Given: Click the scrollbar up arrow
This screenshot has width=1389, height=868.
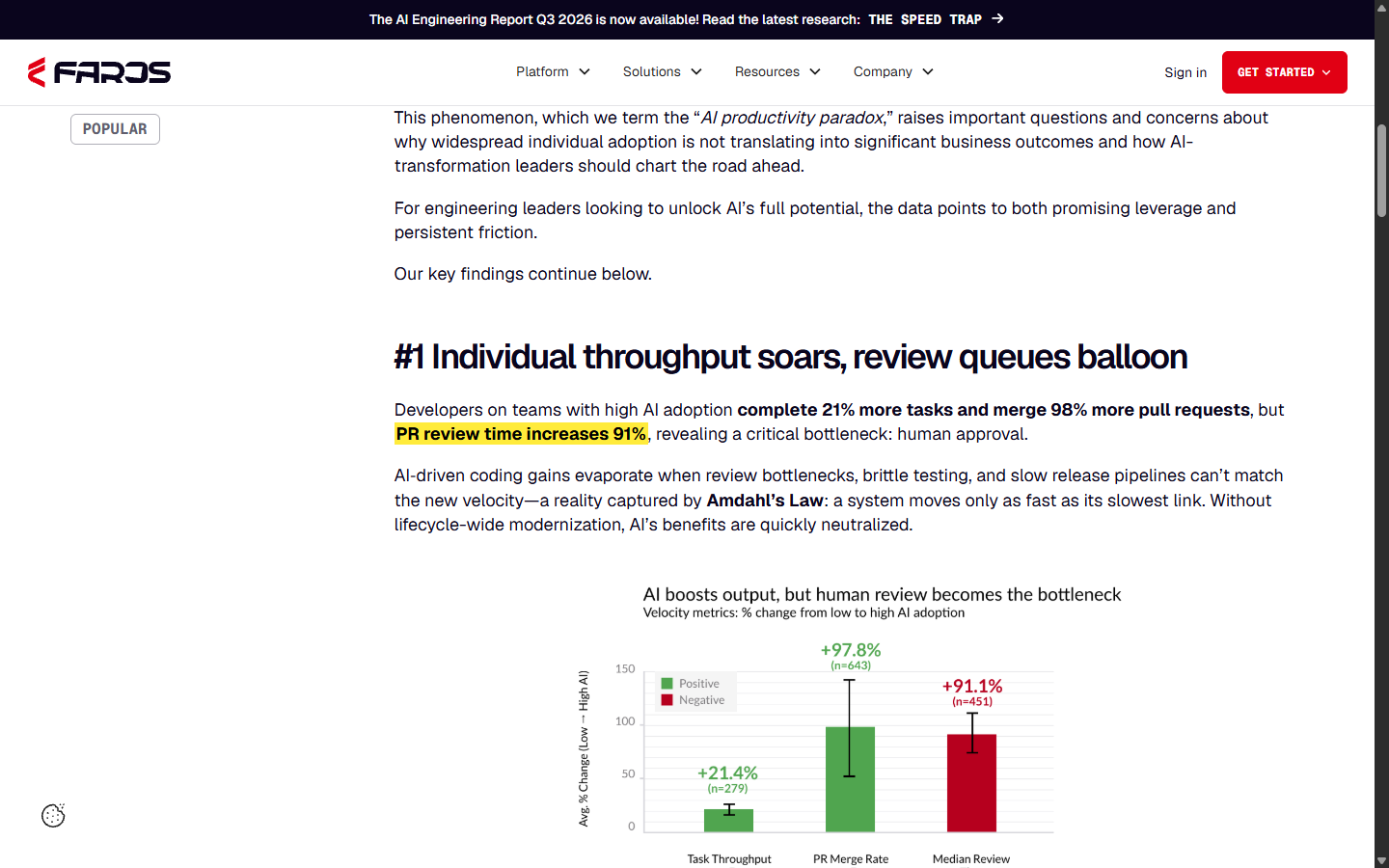Looking at the screenshot, I should pos(1381,7).
